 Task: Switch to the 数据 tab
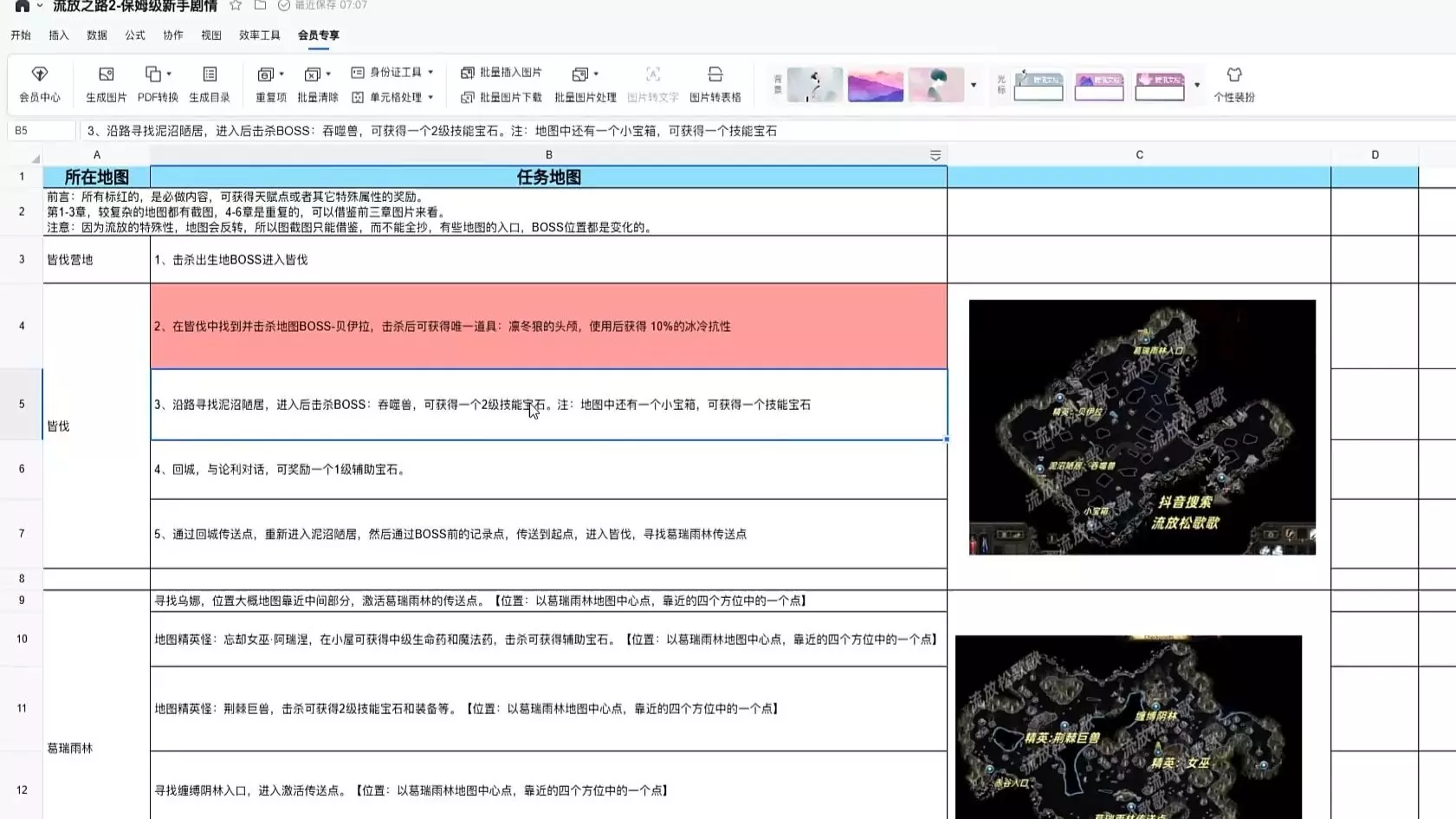[97, 36]
